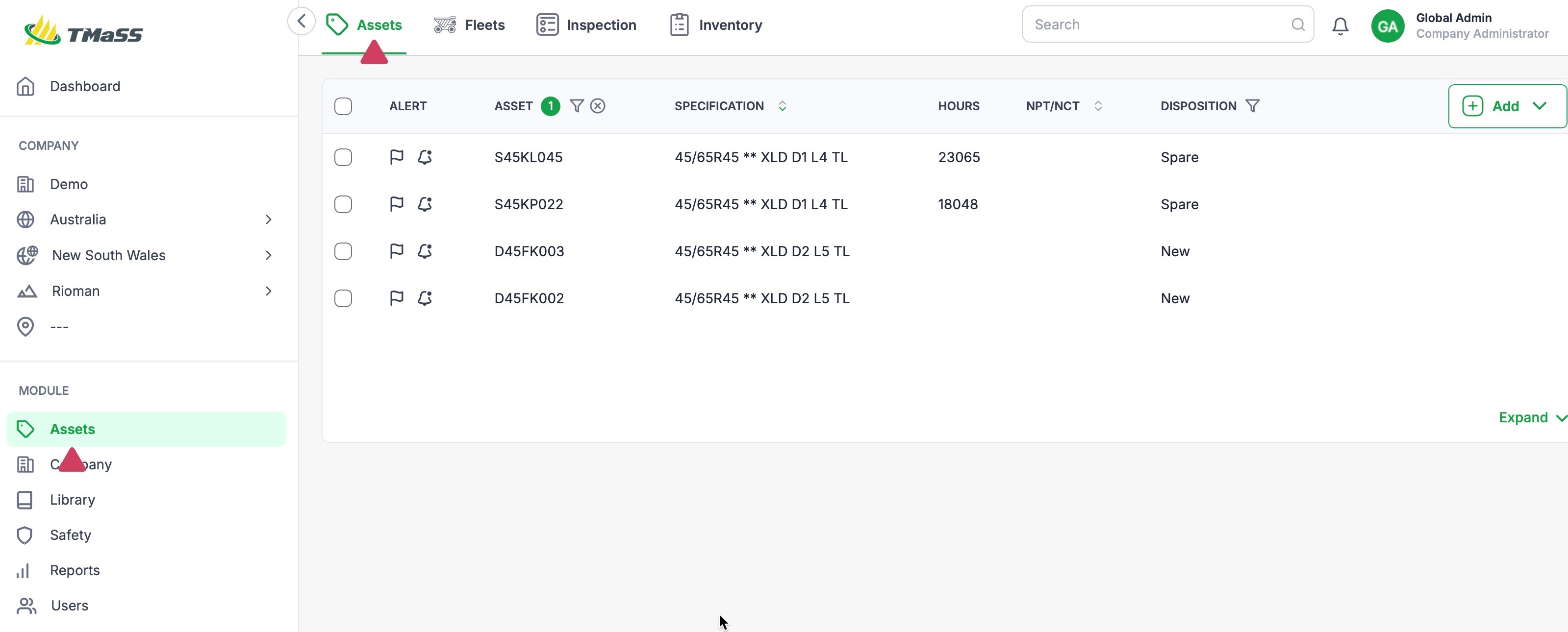Click the flag icon for S45KL045
The height and width of the screenshot is (632, 1568).
396,157
